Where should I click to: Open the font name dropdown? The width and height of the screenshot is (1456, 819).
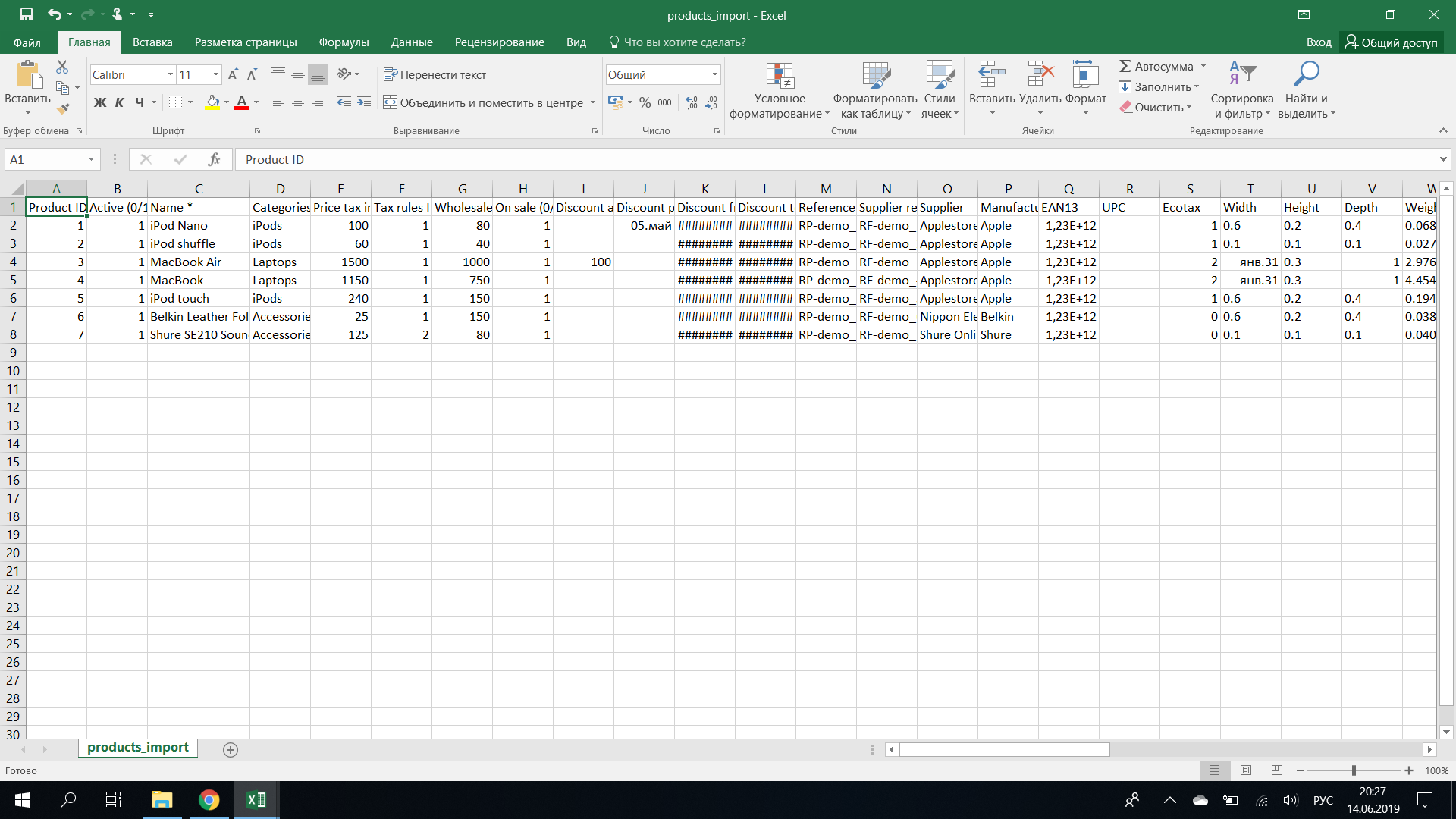[170, 74]
